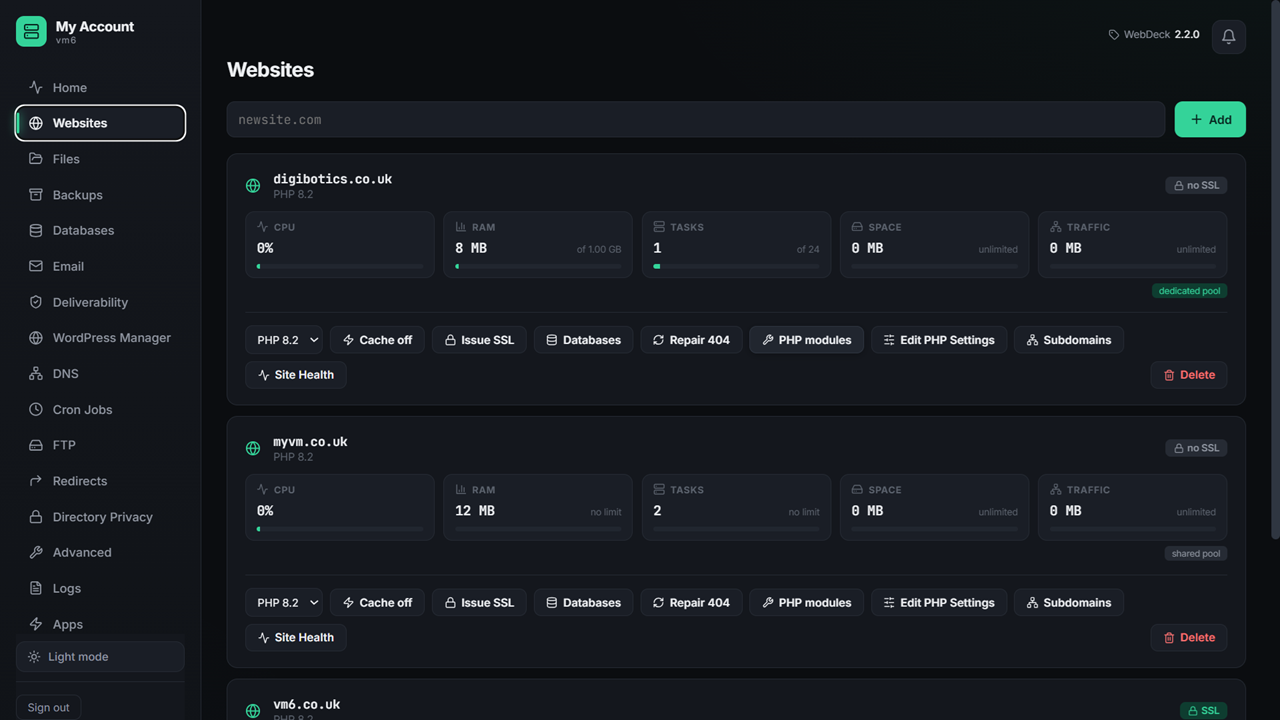Click the dedicated pool label
1280x720 pixels.
pos(1189,291)
